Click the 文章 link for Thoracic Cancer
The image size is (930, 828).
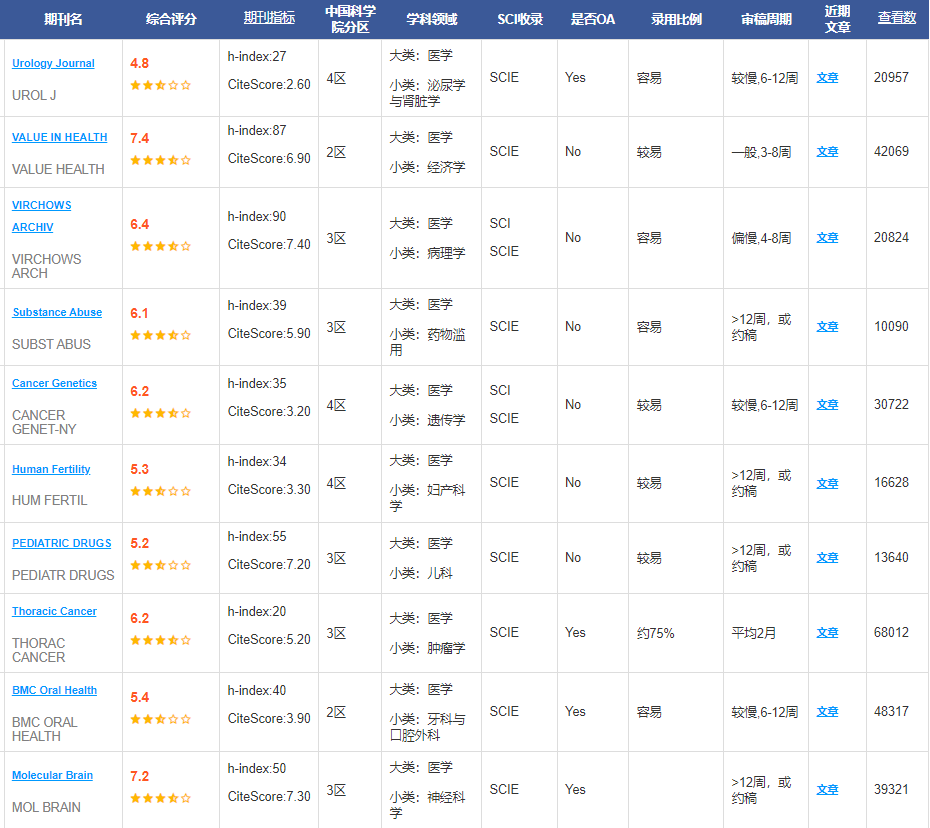827,633
